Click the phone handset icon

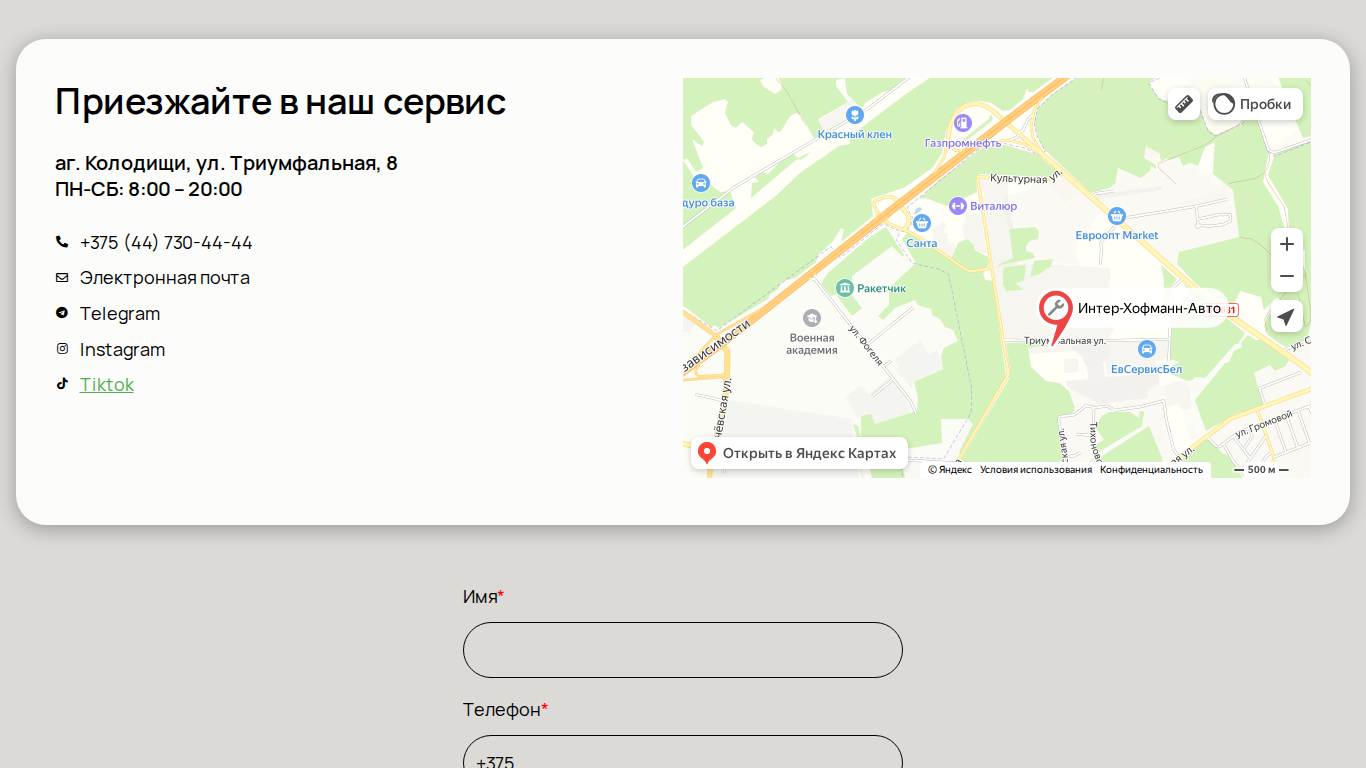click(x=62, y=242)
